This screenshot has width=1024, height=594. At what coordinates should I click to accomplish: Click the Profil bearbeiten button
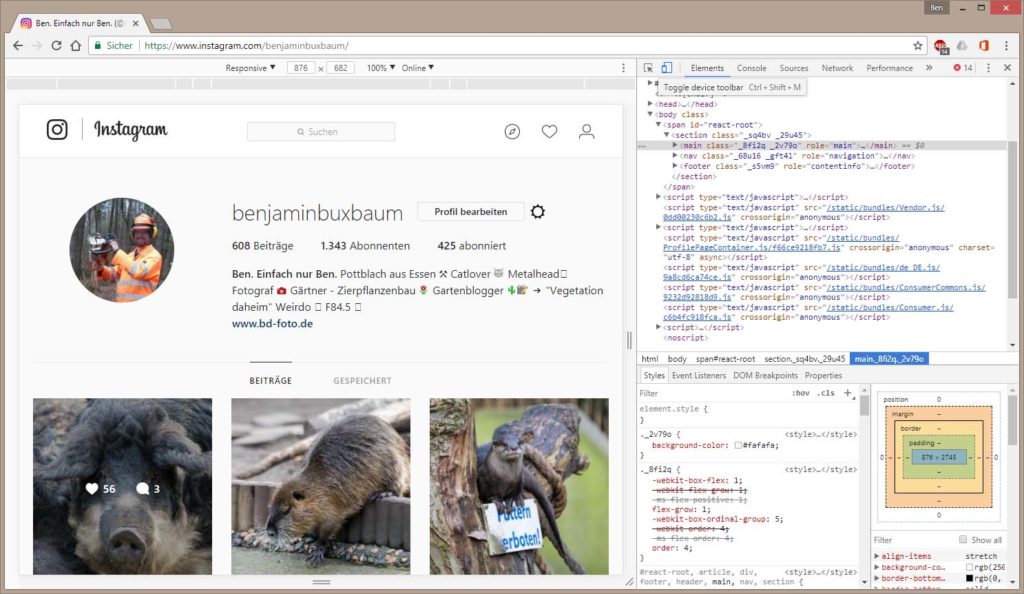click(471, 211)
